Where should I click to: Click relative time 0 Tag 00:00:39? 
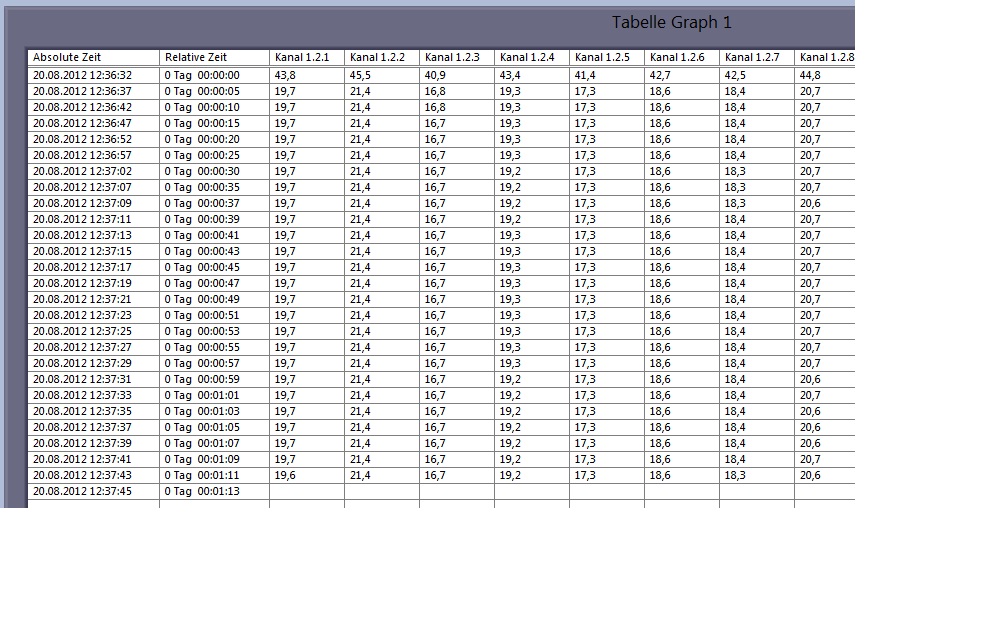click(x=214, y=219)
